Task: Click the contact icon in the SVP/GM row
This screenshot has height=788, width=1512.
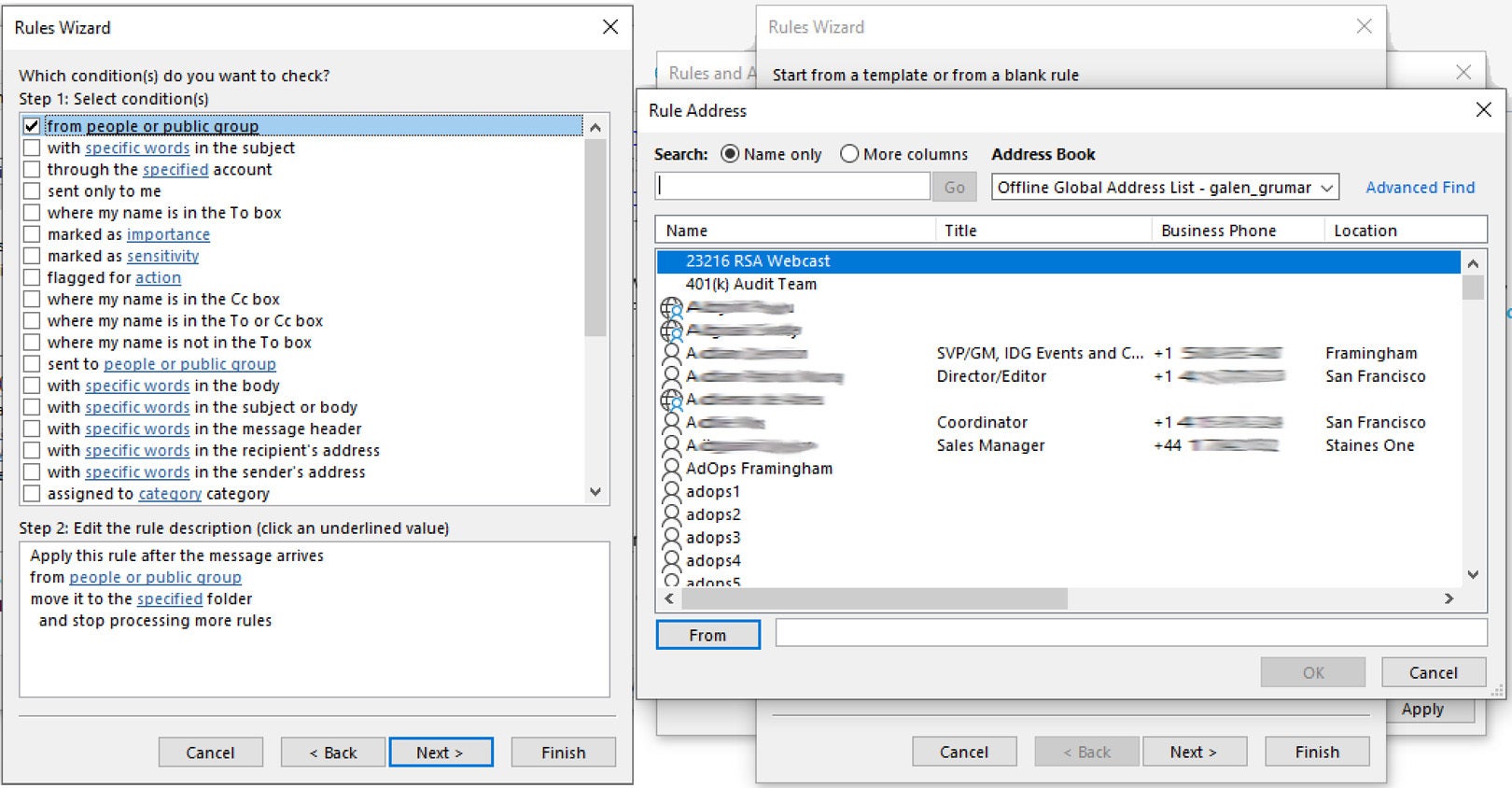Action: pos(671,353)
